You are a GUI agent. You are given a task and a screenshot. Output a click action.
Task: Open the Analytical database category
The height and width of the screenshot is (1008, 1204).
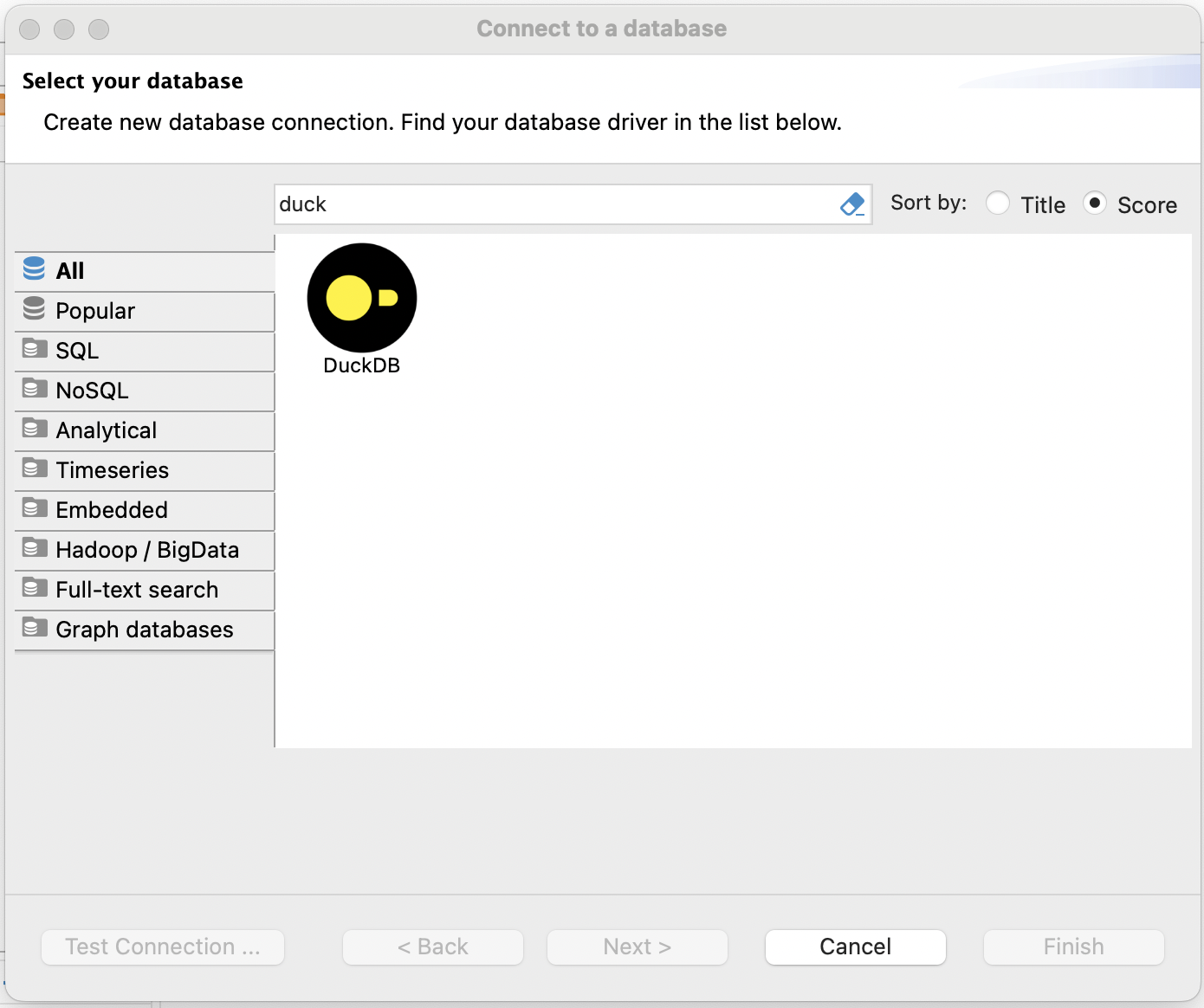coord(145,430)
